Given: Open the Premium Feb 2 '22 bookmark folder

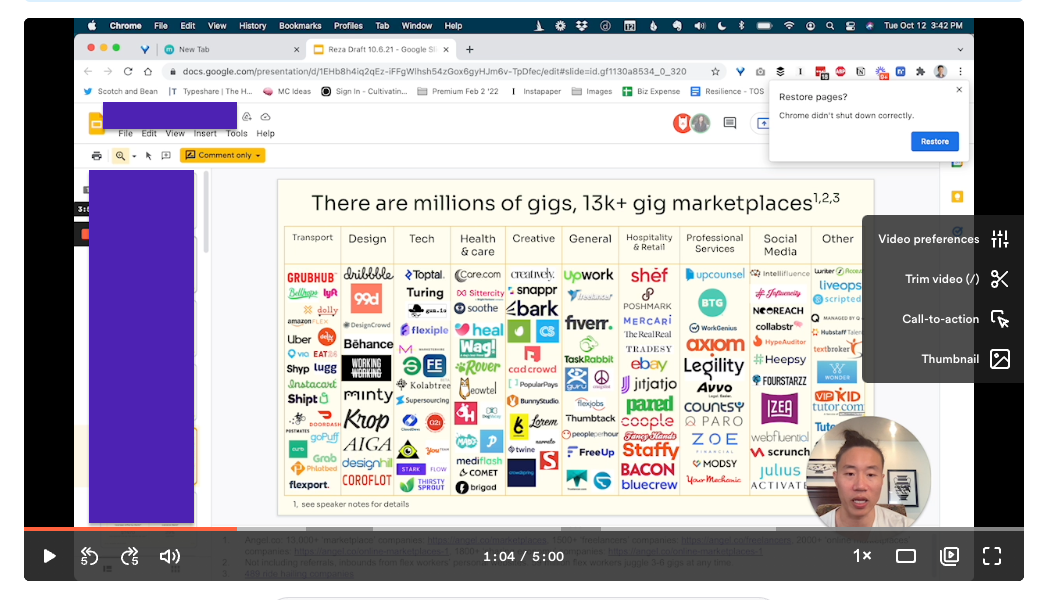Looking at the screenshot, I should tap(458, 91).
